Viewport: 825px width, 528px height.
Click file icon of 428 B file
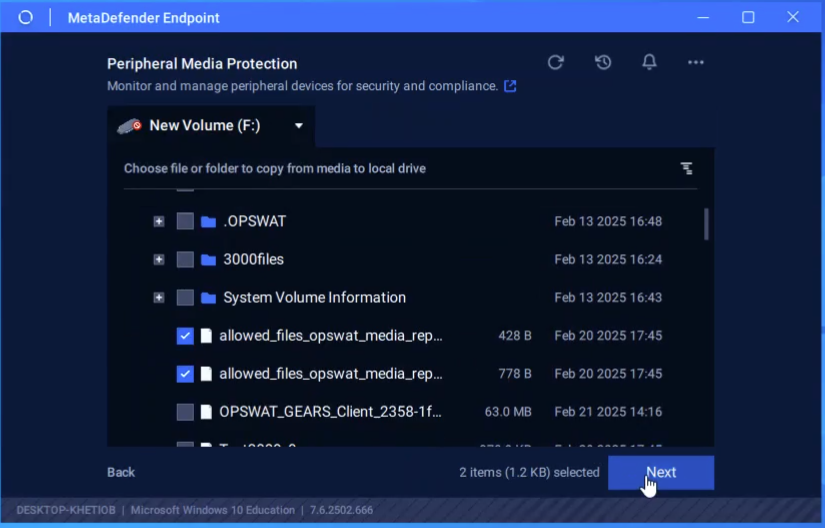[206, 336]
